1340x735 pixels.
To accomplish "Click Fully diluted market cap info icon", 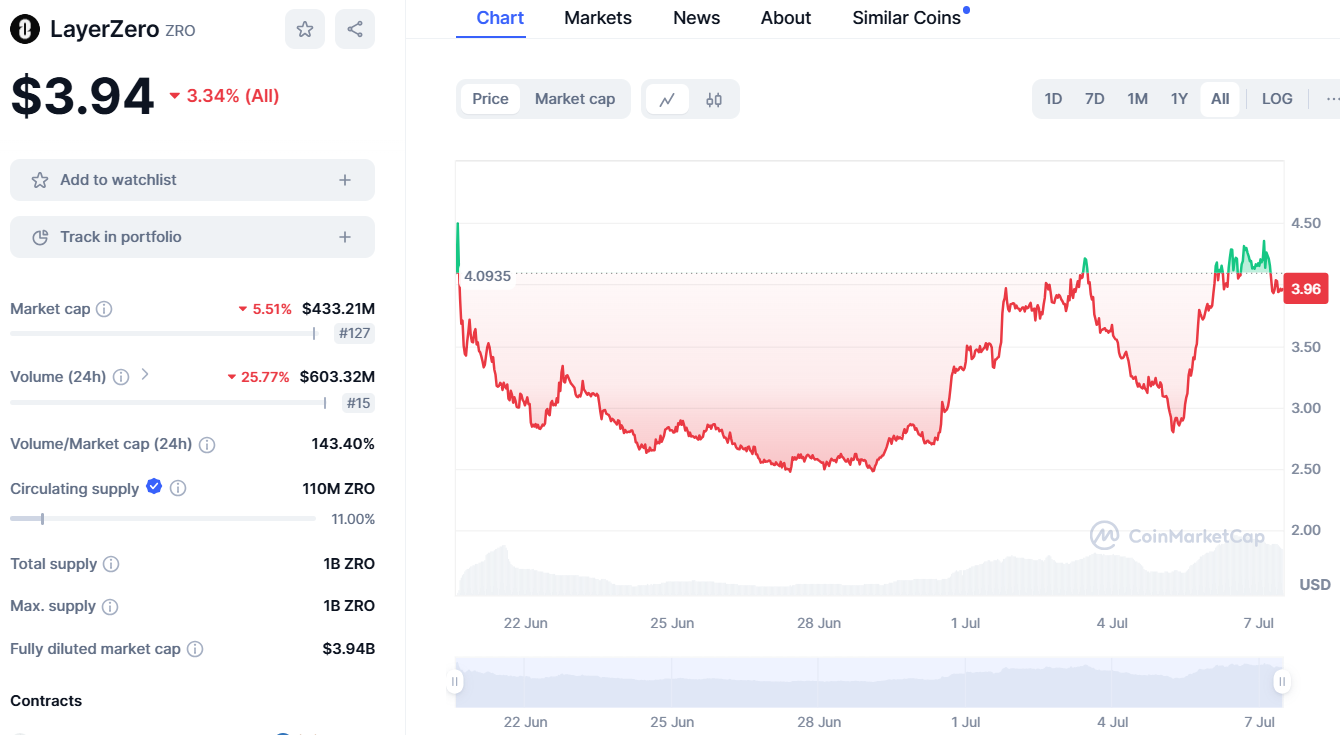I will (195, 649).
